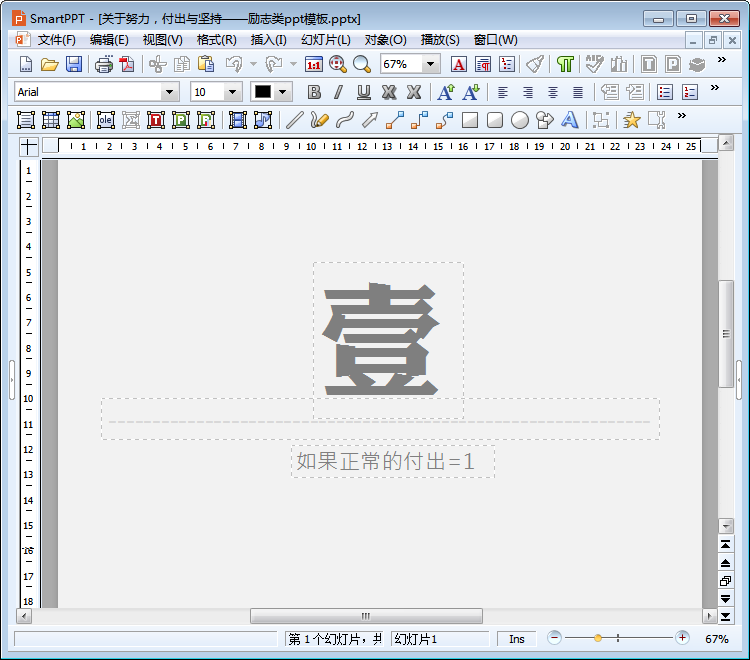Image resolution: width=750 pixels, height=660 pixels.
Task: Select the line drawing tool
Action: pyautogui.click(x=295, y=120)
